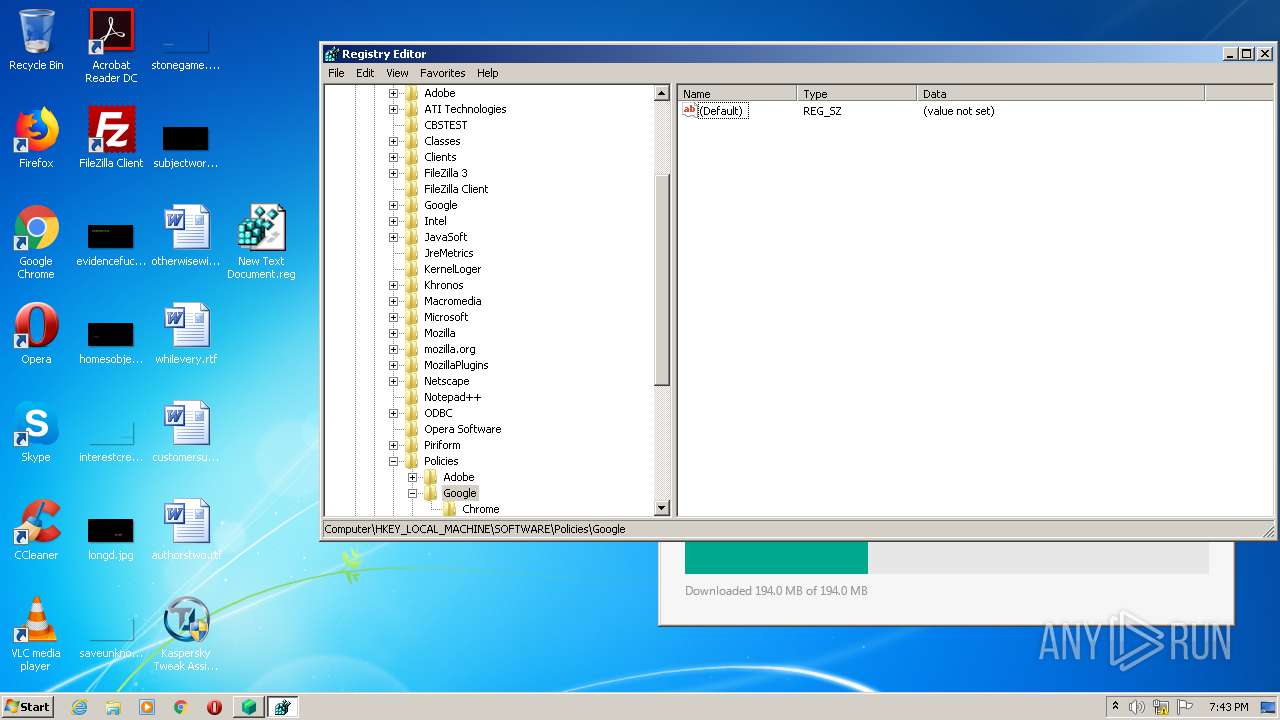Open the Favorites menu
The height and width of the screenshot is (720, 1280).
pyautogui.click(x=442, y=73)
